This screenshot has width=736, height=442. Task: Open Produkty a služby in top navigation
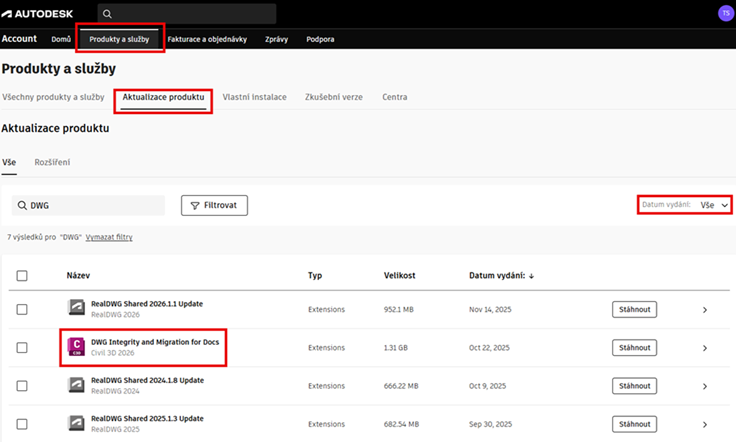tap(119, 39)
